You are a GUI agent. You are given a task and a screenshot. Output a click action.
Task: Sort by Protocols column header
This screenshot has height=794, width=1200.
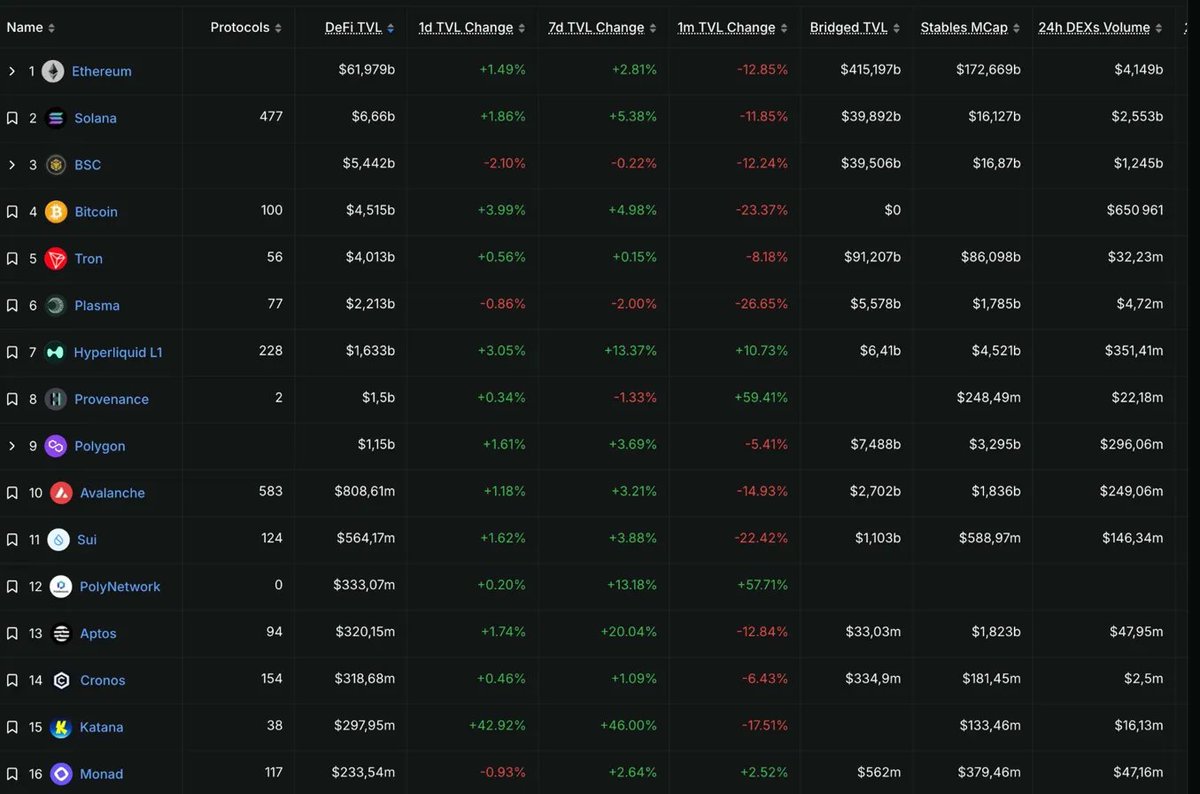pyautogui.click(x=246, y=28)
